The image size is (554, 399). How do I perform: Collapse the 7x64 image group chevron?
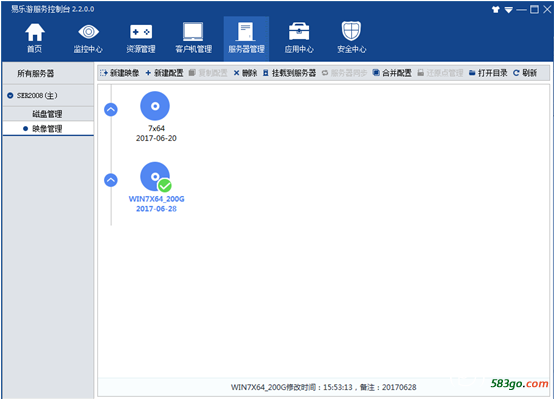111,110
